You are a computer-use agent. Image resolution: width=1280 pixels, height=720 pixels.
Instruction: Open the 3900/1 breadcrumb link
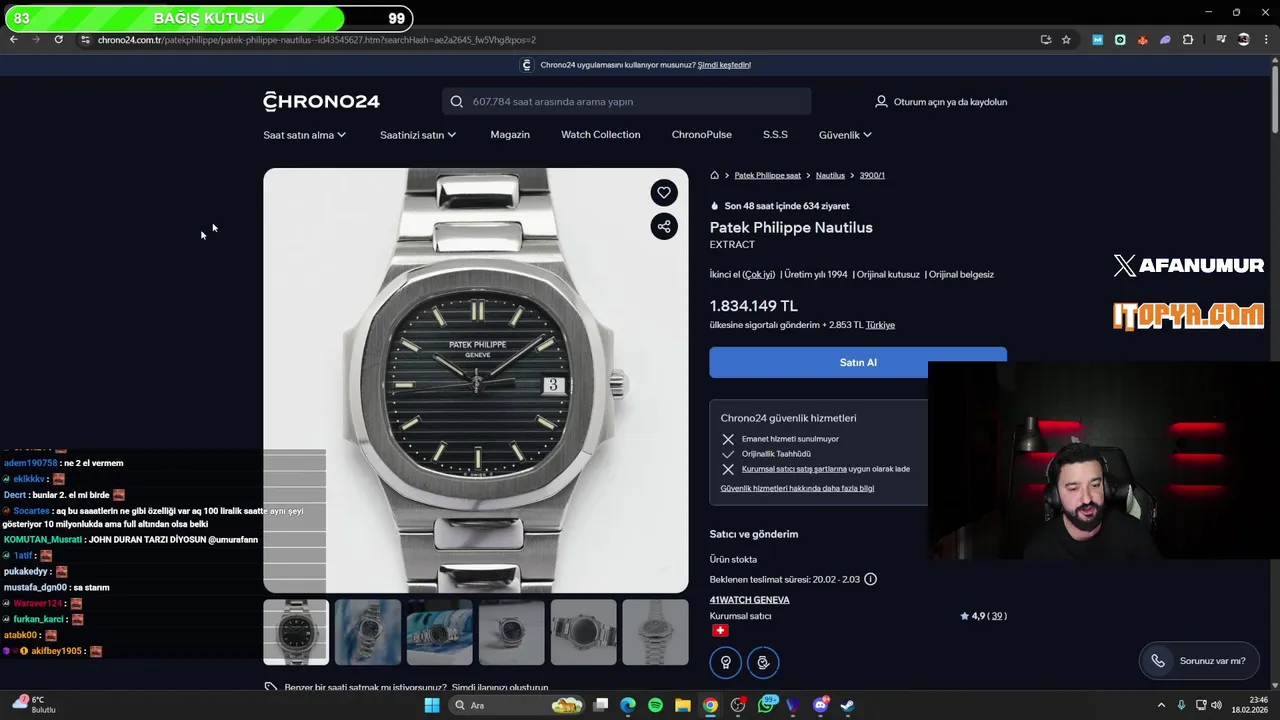pos(872,175)
